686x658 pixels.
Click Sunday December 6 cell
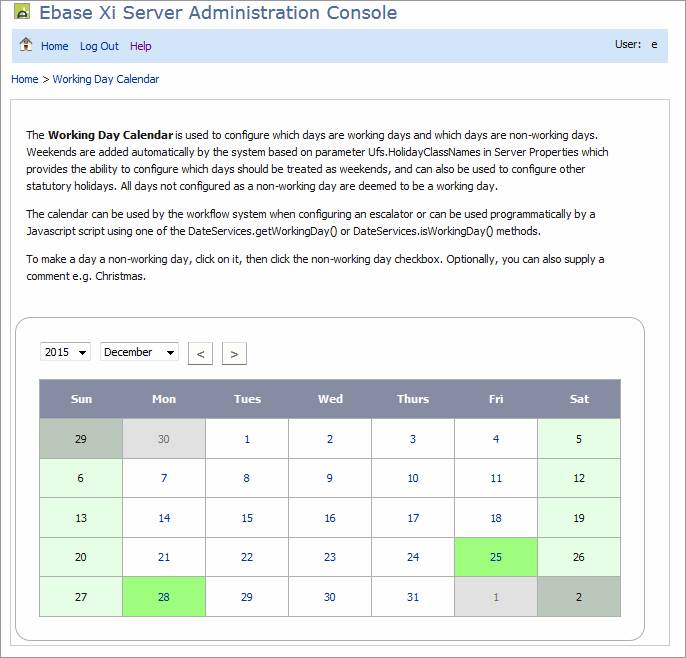click(x=81, y=478)
